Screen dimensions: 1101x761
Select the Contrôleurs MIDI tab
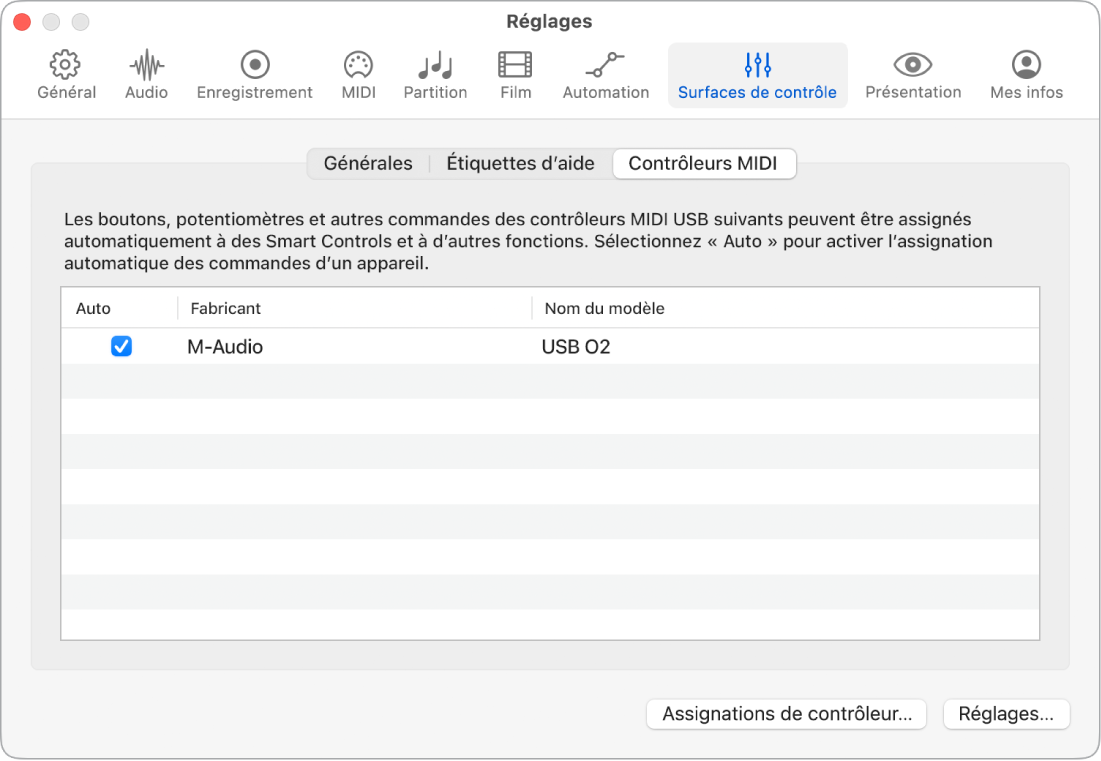click(x=703, y=163)
